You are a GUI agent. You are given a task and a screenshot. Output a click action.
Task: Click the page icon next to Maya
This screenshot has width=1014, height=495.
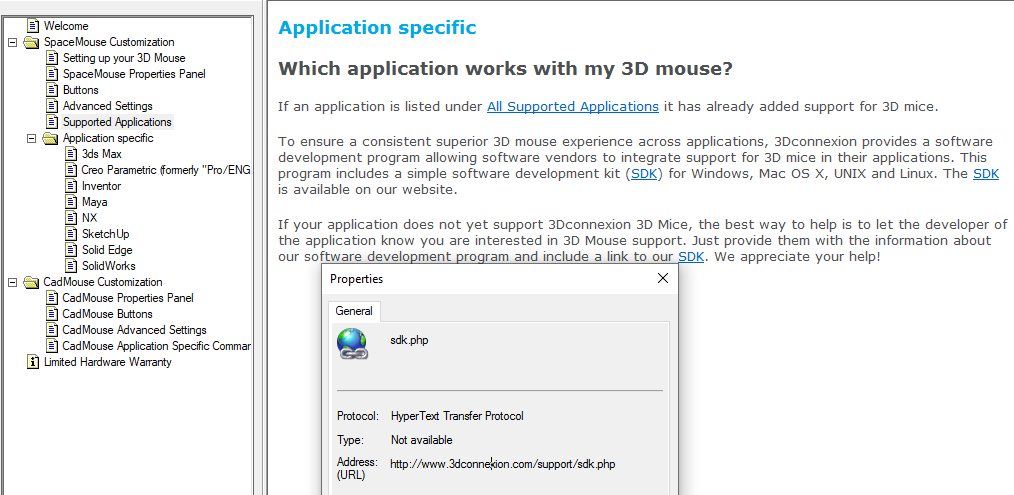pos(71,202)
